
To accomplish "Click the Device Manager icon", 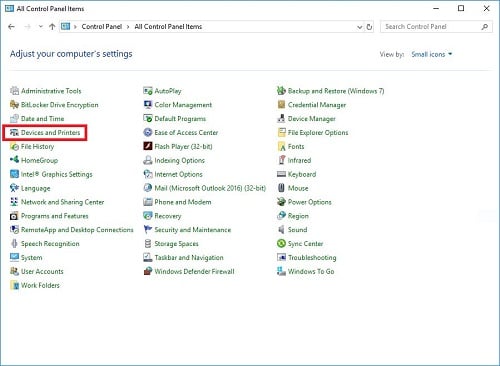I will [x=281, y=119].
